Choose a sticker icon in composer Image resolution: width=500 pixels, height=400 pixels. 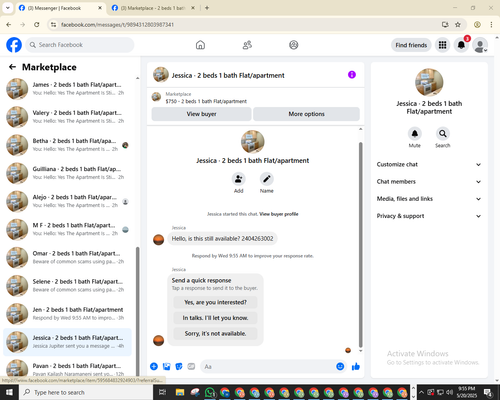coord(179,367)
